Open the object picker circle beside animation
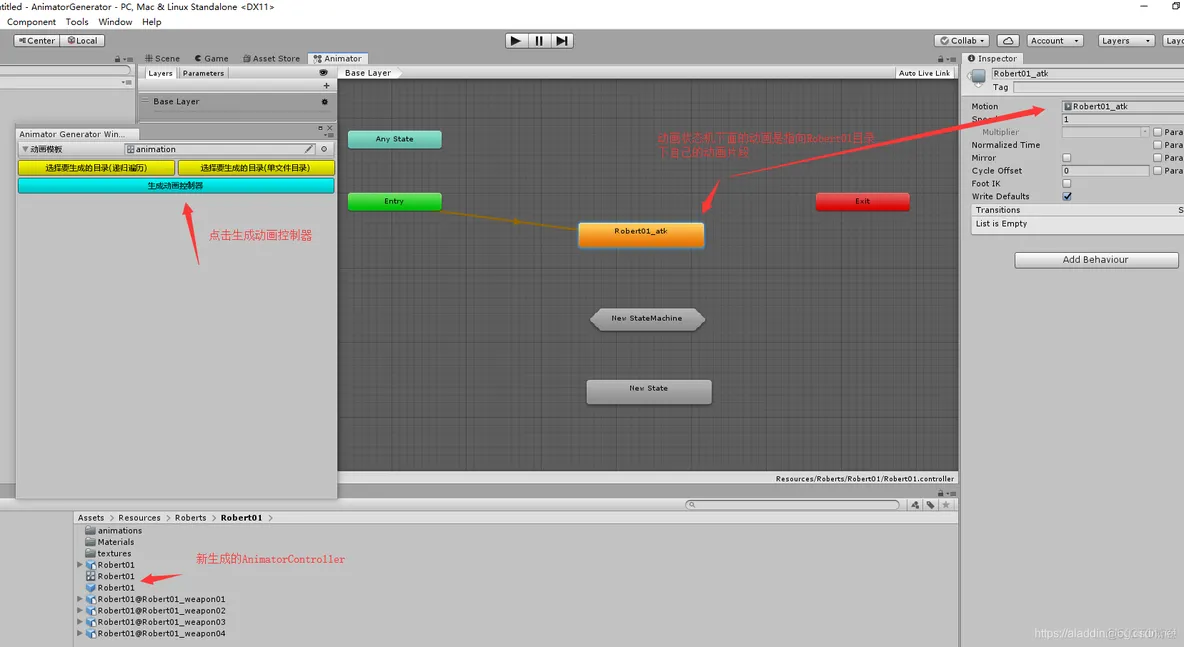 click(x=324, y=149)
